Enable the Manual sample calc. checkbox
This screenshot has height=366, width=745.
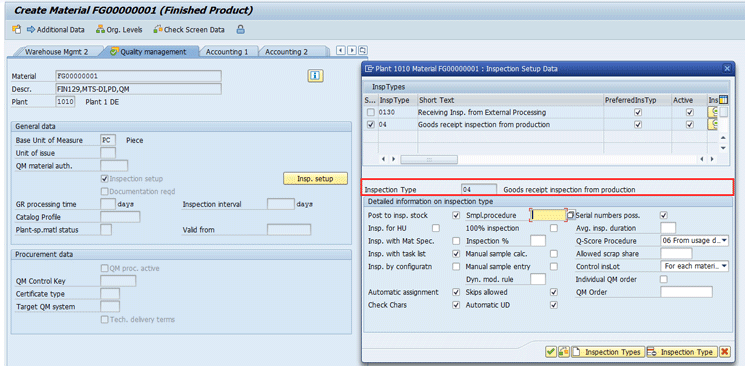click(554, 254)
